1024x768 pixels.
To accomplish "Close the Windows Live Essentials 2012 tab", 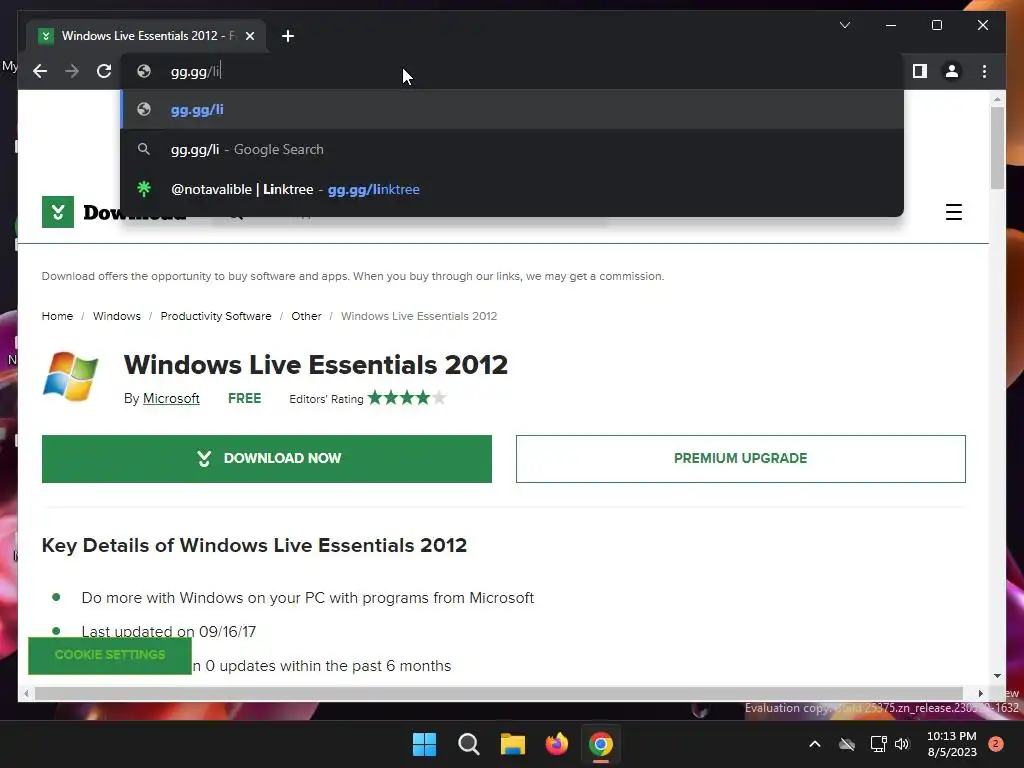I will pos(250,36).
